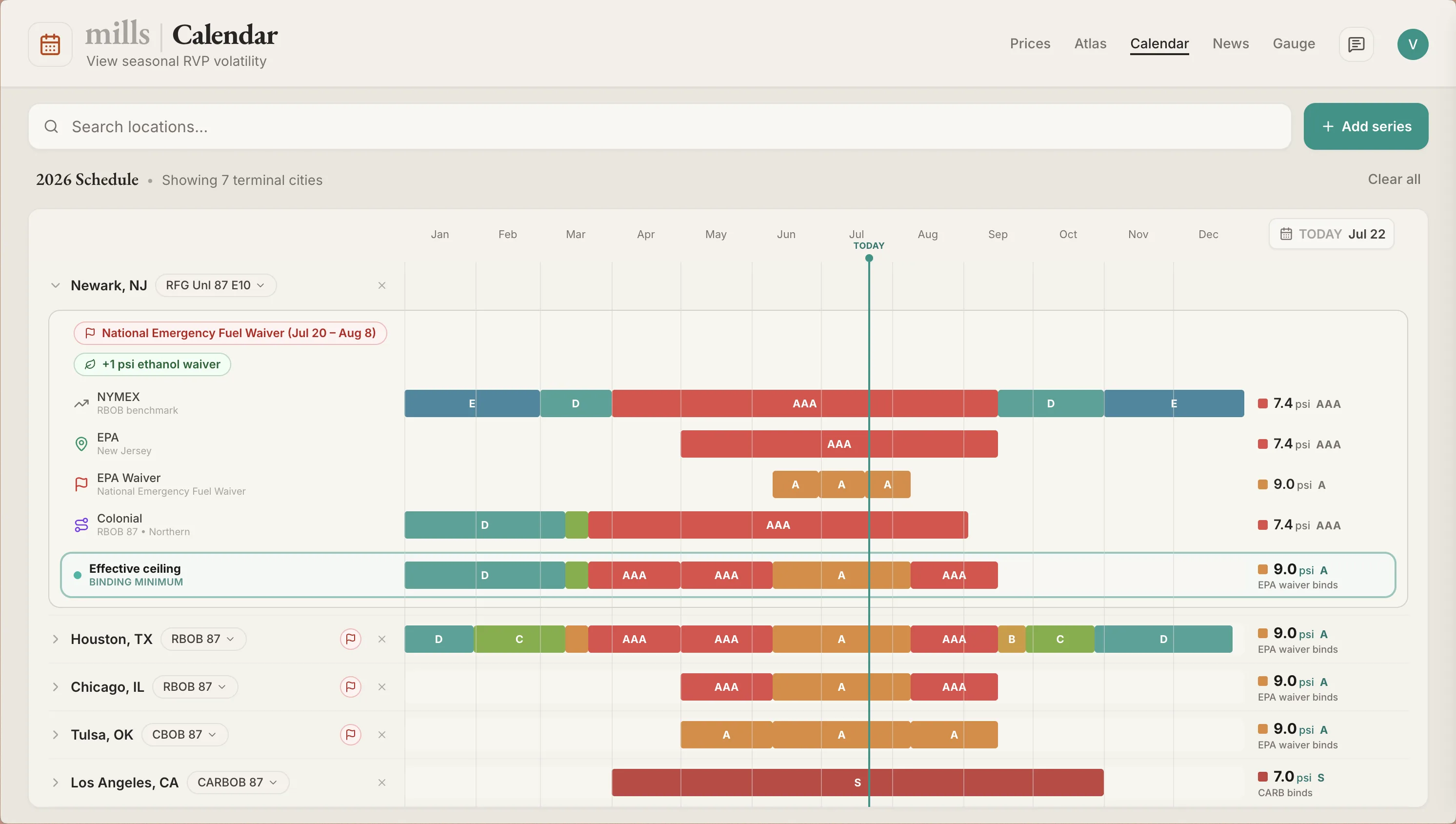
Task: Click Houston's yellow B segment
Action: (x=1011, y=639)
